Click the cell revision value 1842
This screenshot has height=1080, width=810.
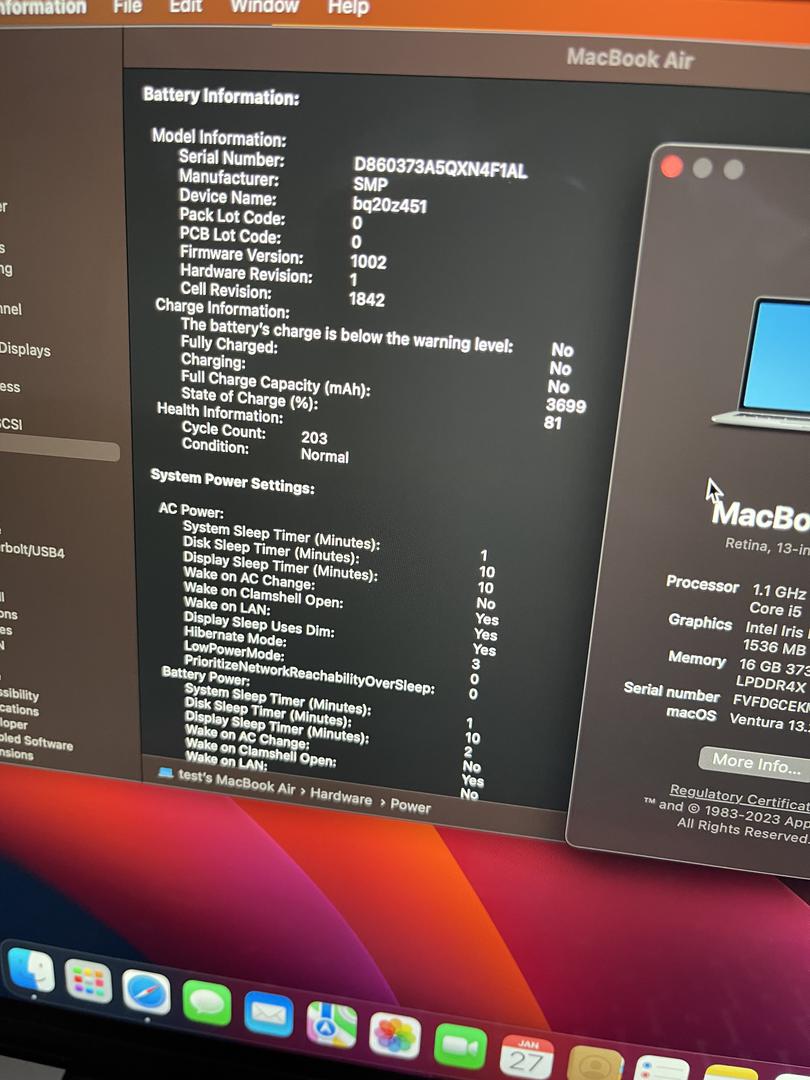[x=367, y=300]
